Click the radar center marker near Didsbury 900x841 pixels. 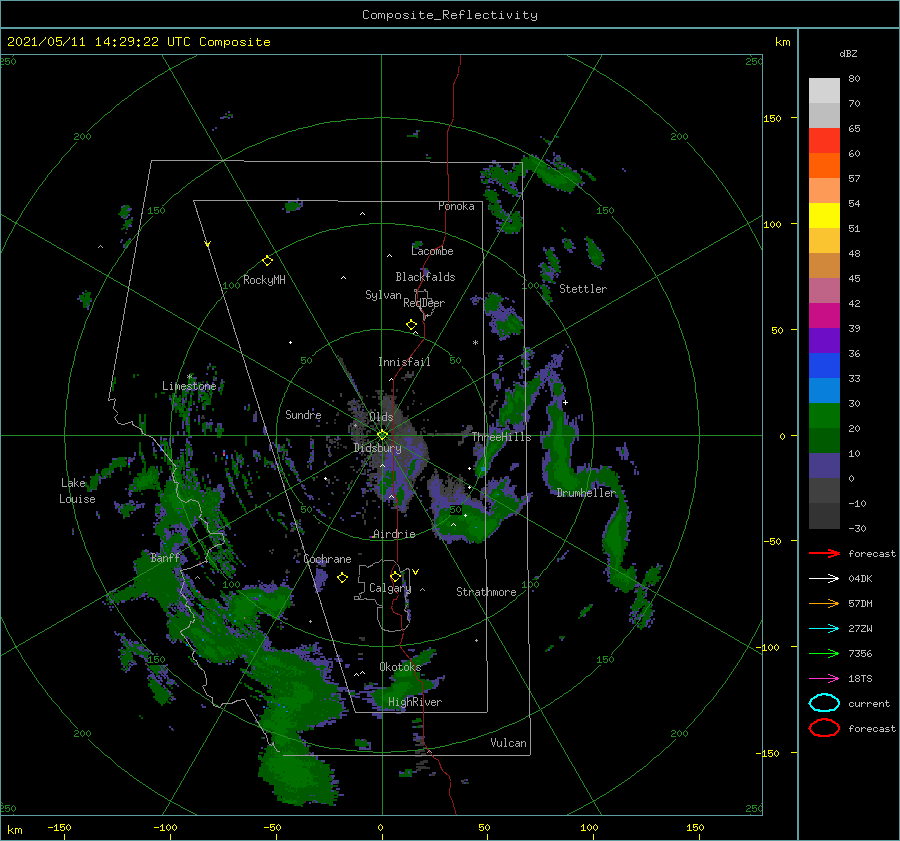click(382, 435)
